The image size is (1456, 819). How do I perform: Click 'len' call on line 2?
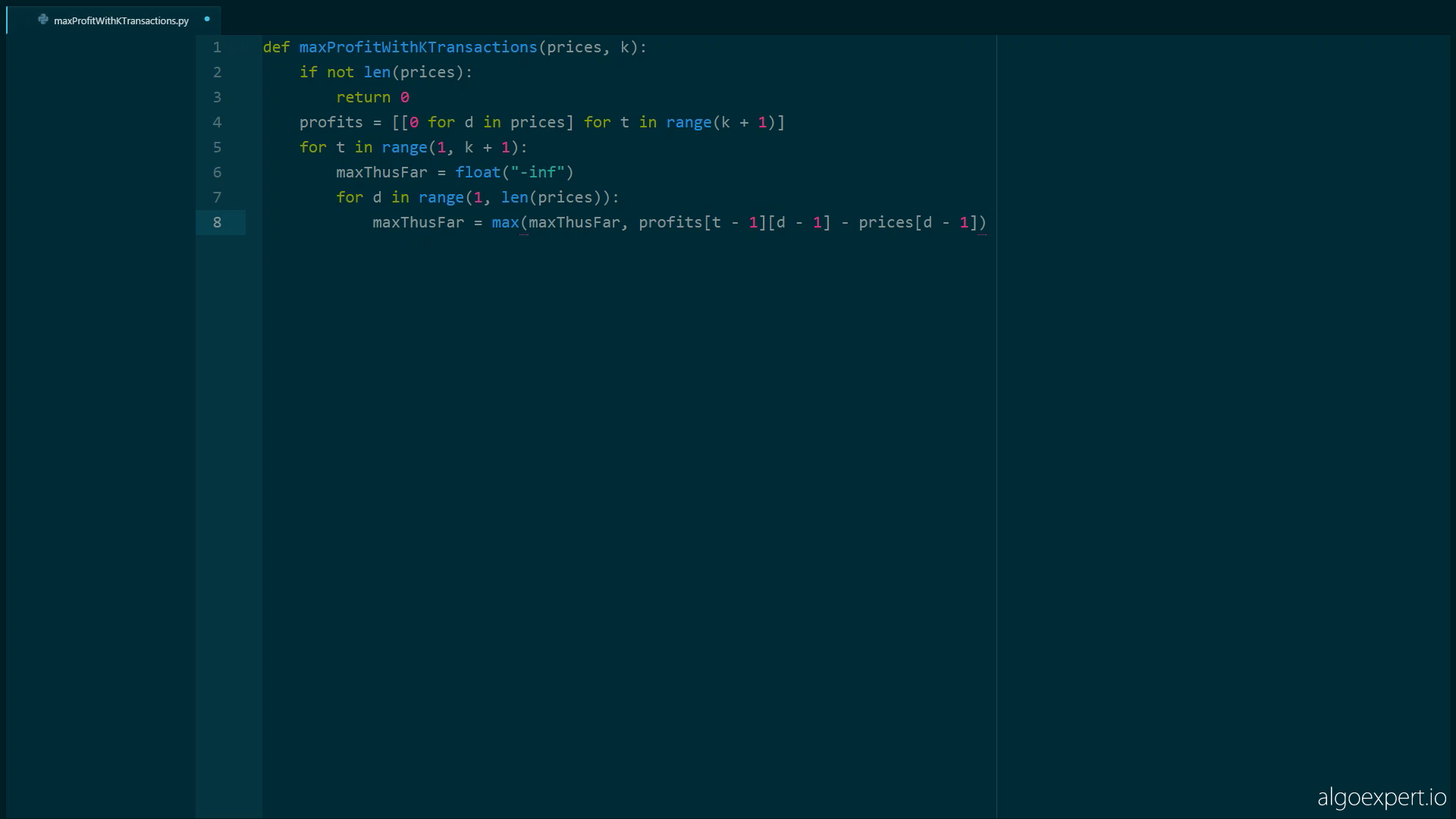point(377,72)
